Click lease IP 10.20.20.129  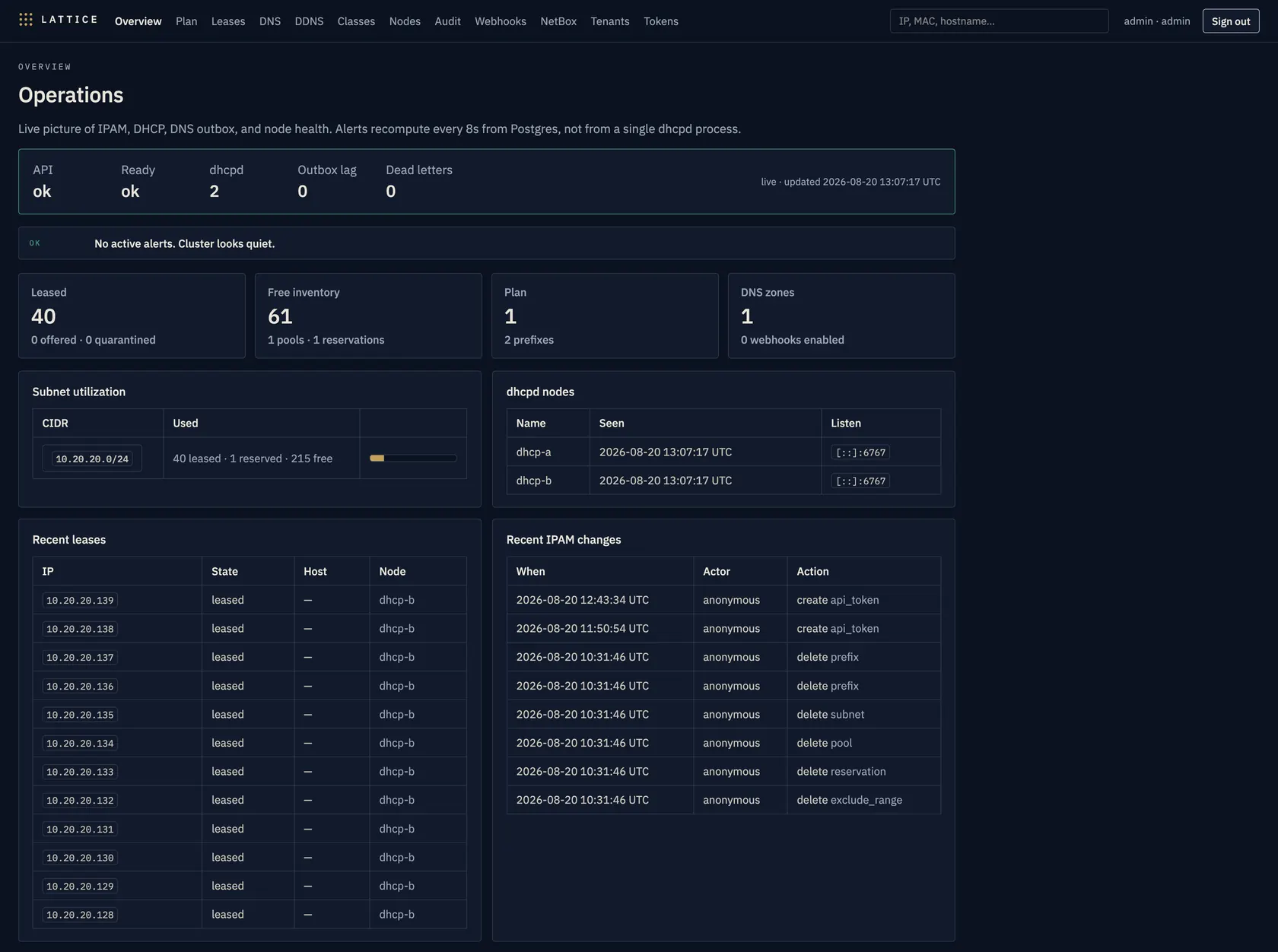point(80,887)
